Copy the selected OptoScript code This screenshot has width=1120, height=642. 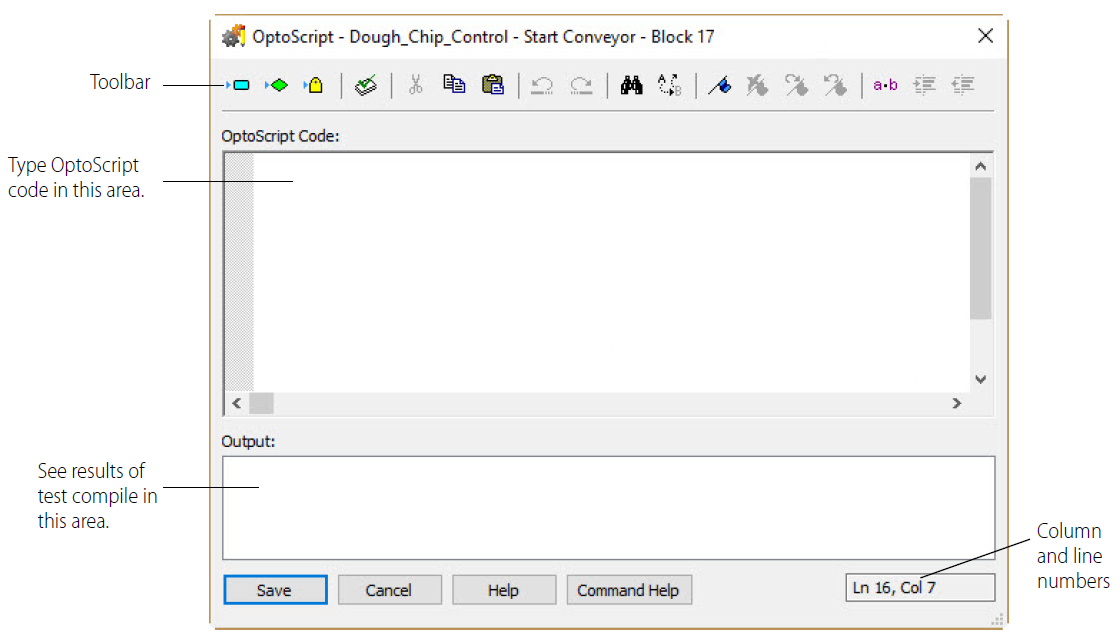pos(454,85)
